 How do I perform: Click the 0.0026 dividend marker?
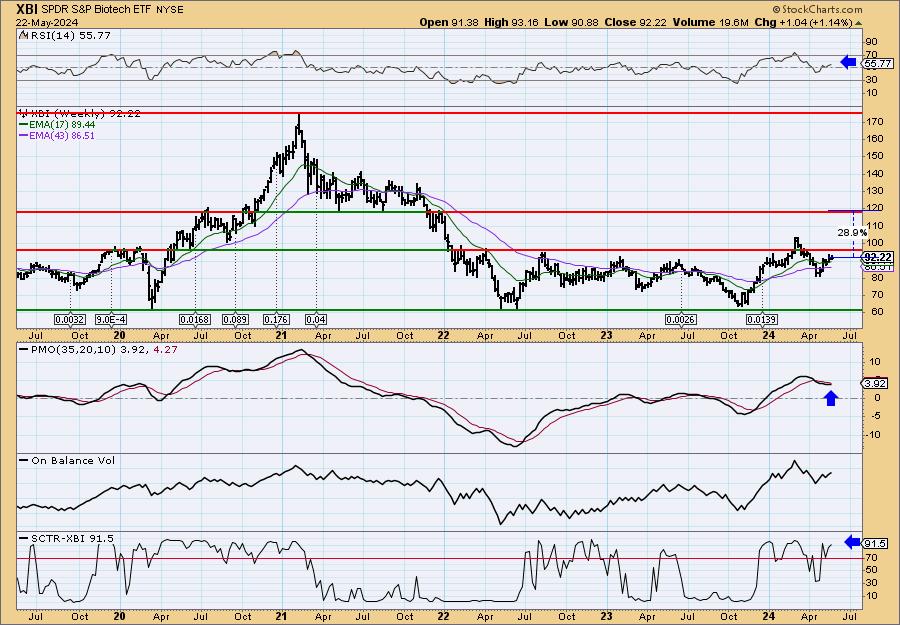point(681,319)
